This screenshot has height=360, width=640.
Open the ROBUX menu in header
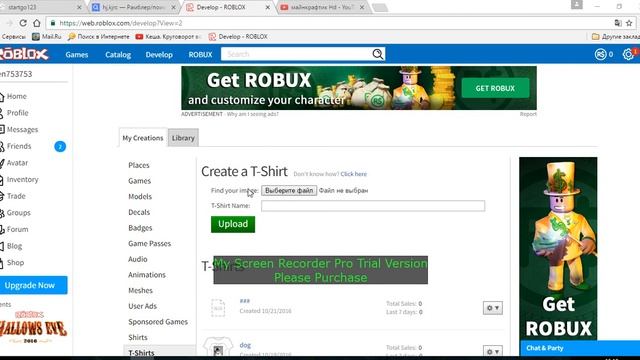(200, 55)
